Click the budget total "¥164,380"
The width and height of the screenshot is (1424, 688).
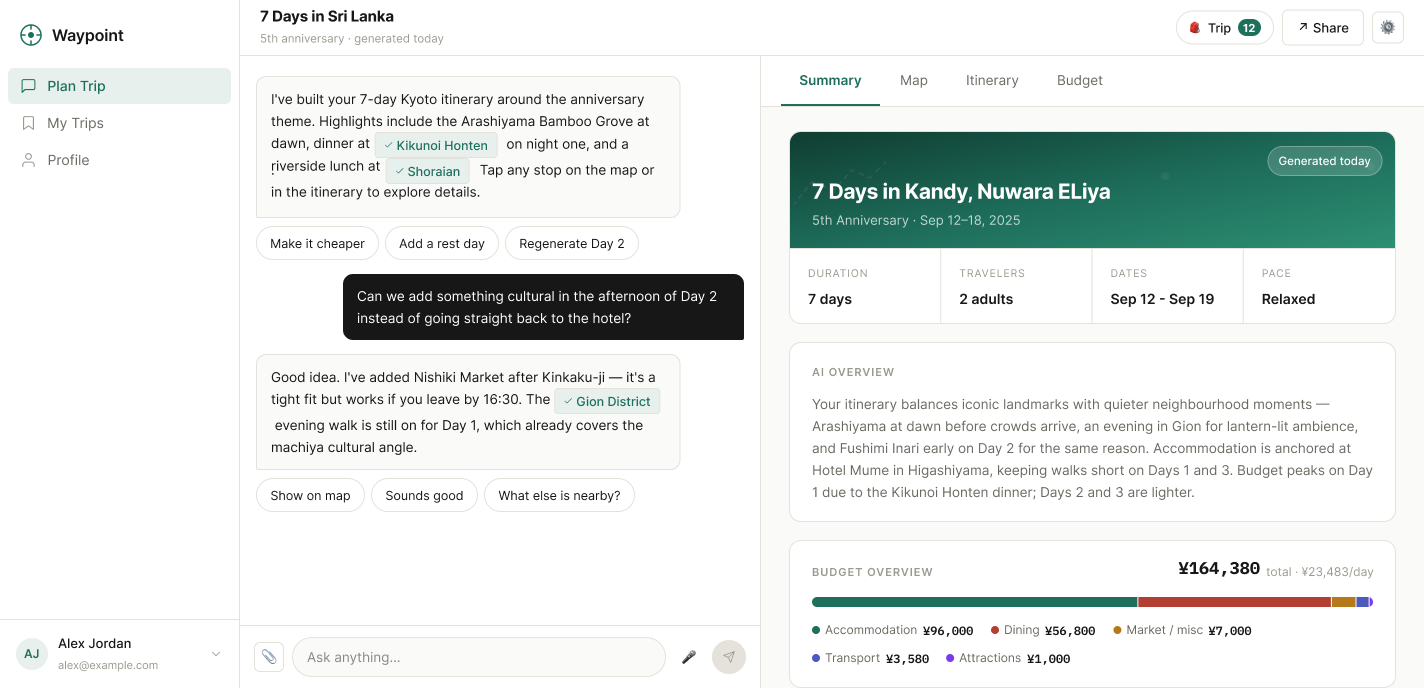pyautogui.click(x=1219, y=569)
